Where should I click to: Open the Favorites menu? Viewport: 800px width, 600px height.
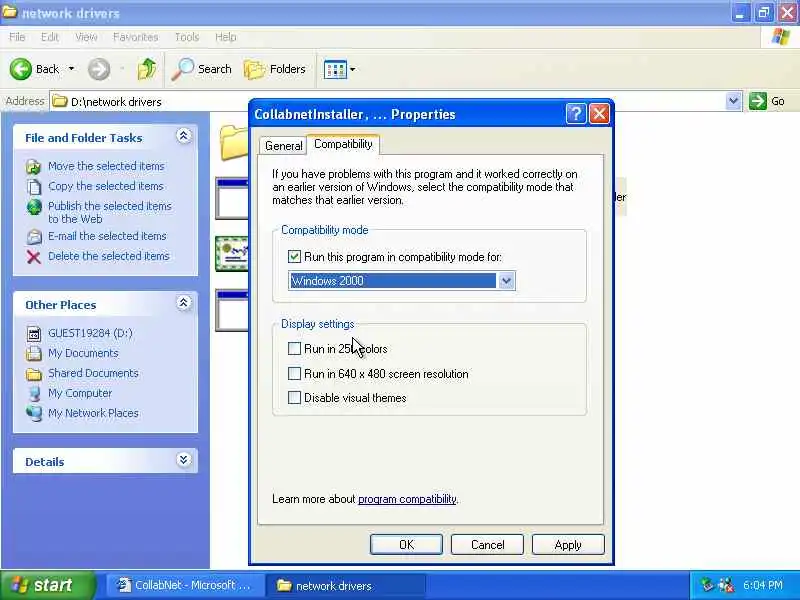click(x=135, y=37)
